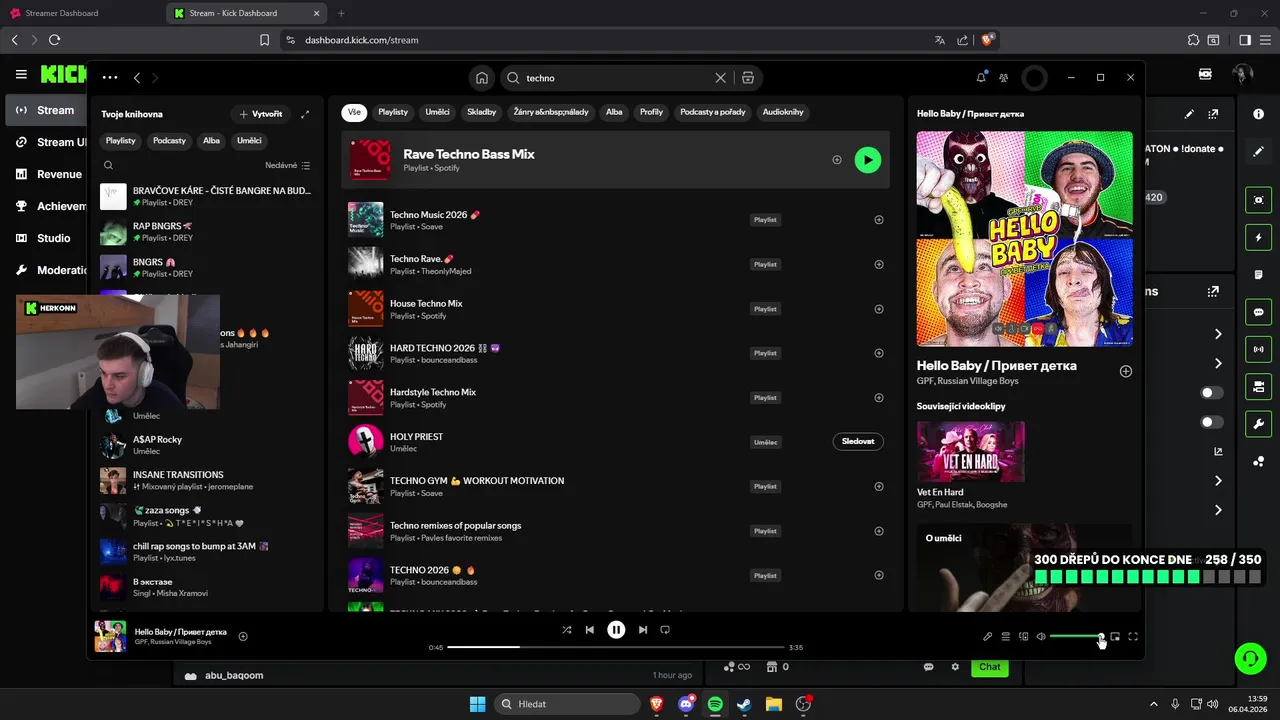Follow HOLY PRIEST with Sledovat
Viewport: 1280px width, 720px height.
[x=858, y=442]
